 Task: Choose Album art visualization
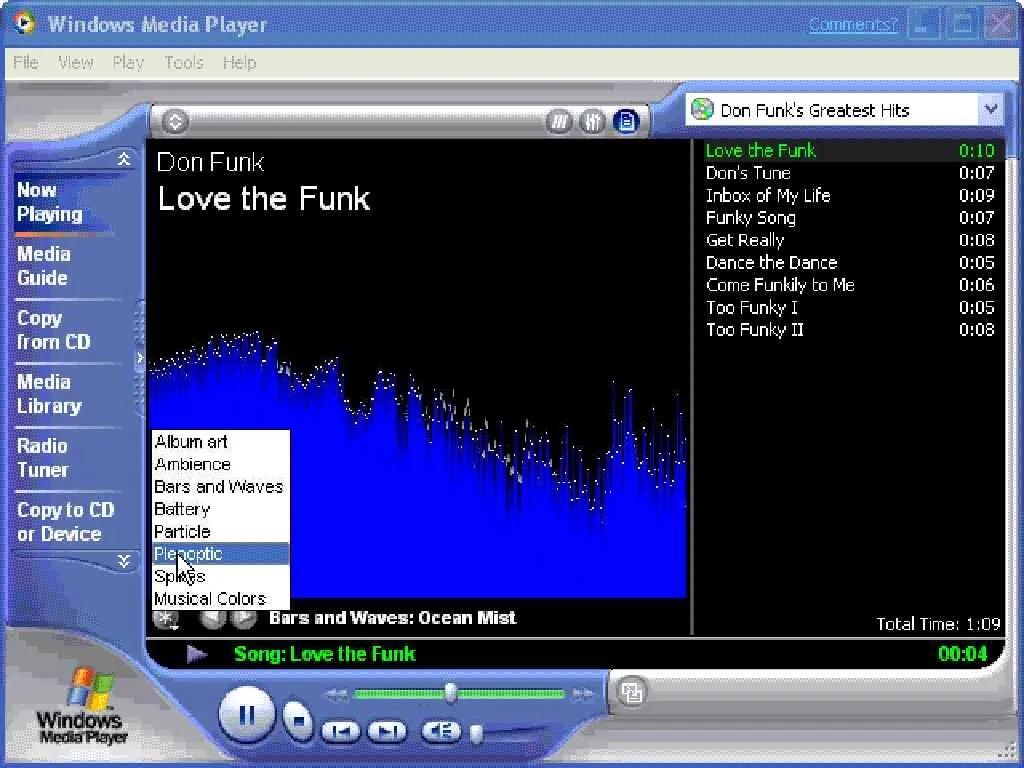pos(221,442)
